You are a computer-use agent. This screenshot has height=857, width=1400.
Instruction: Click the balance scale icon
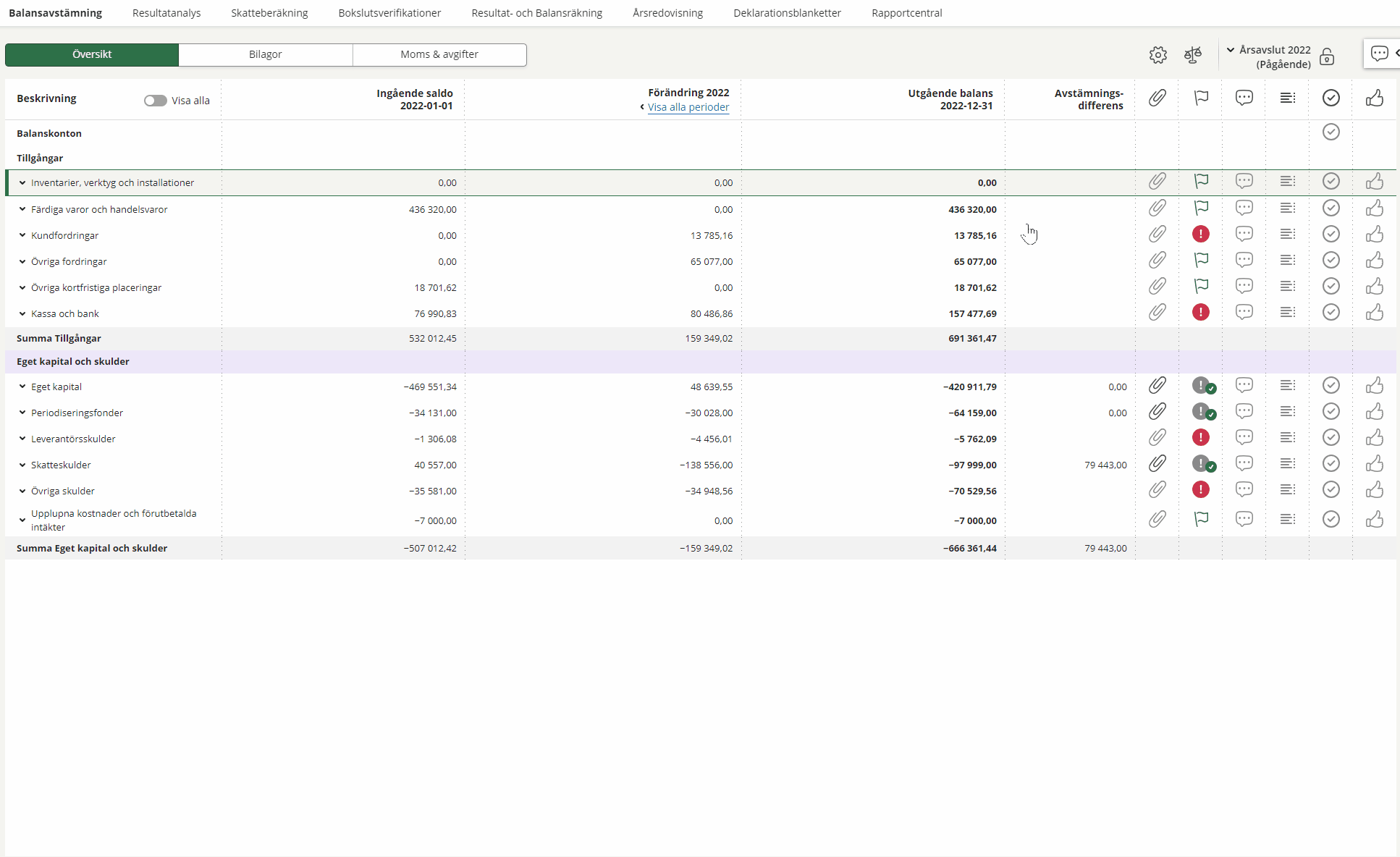tap(1193, 55)
